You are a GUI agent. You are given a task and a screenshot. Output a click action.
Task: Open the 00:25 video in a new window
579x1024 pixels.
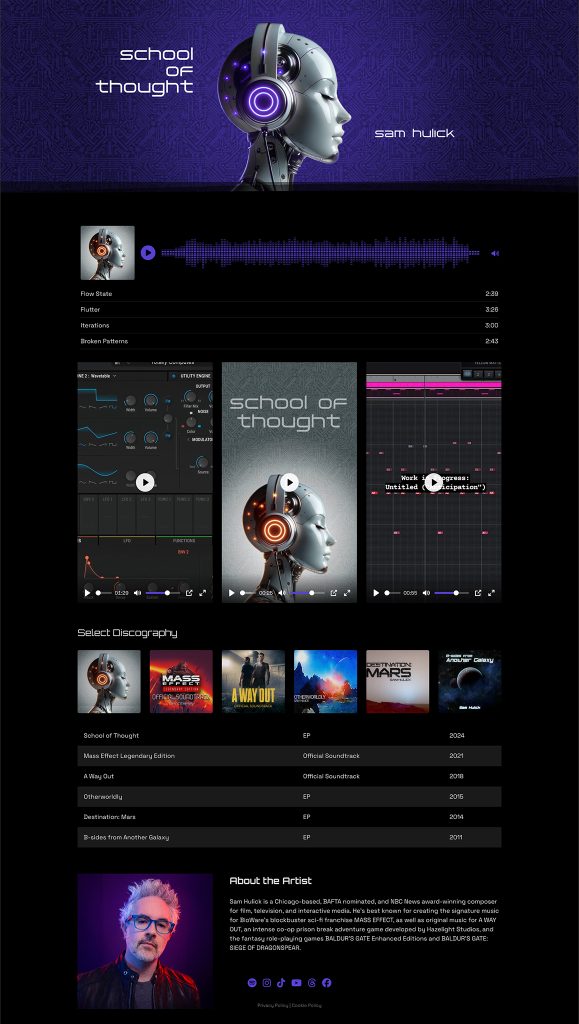[x=334, y=593]
